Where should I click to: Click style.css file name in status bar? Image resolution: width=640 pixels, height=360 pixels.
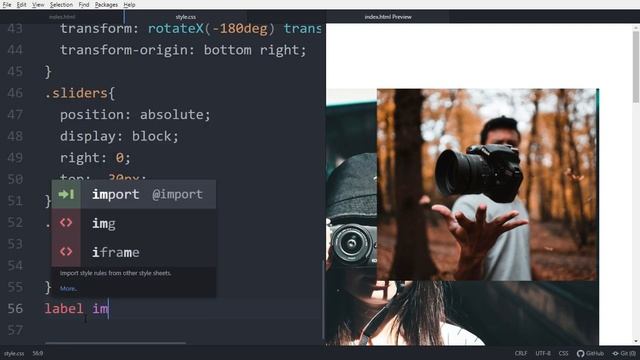tap(14, 353)
